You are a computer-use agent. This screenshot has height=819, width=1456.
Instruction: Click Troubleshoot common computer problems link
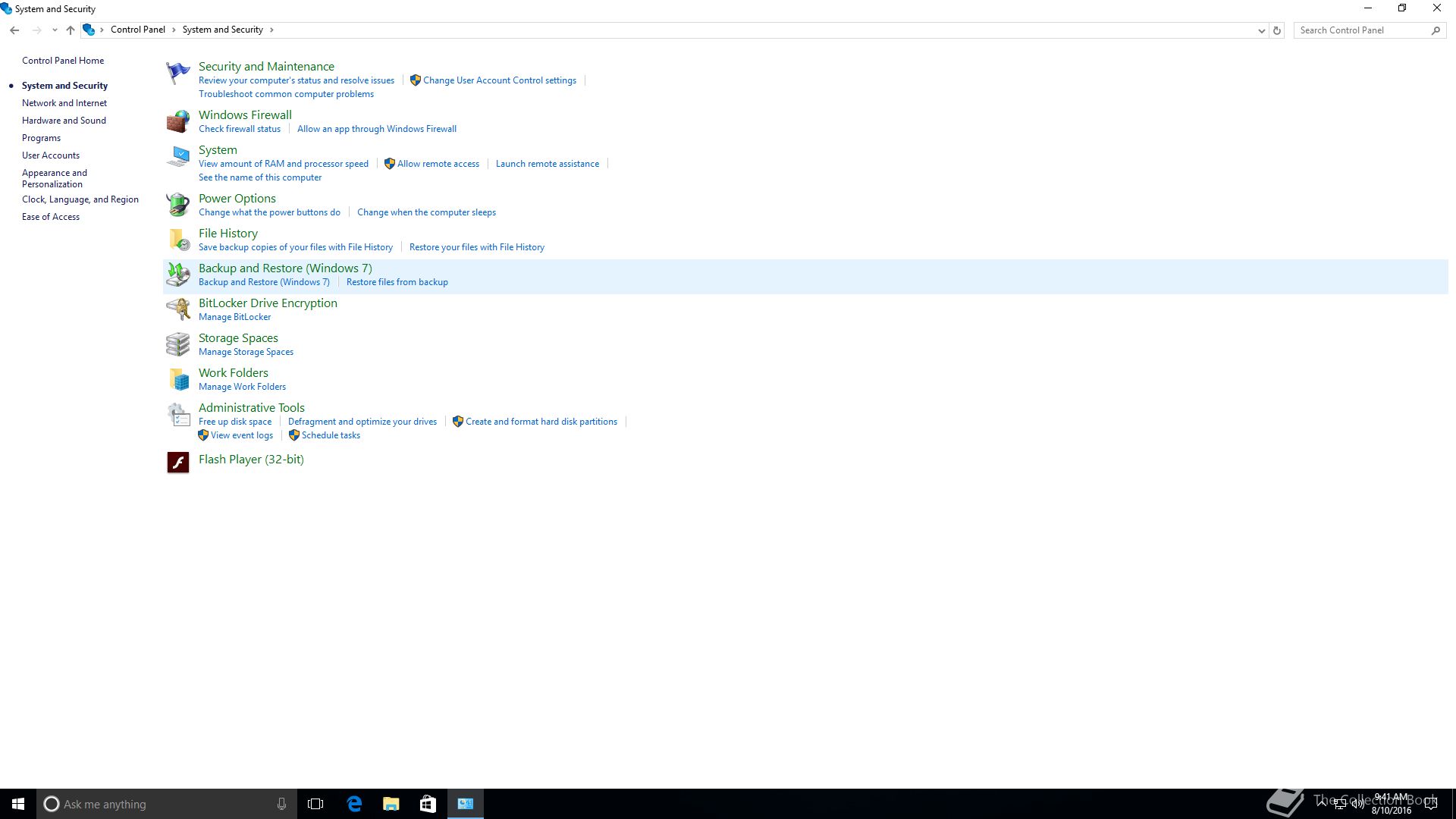(286, 94)
